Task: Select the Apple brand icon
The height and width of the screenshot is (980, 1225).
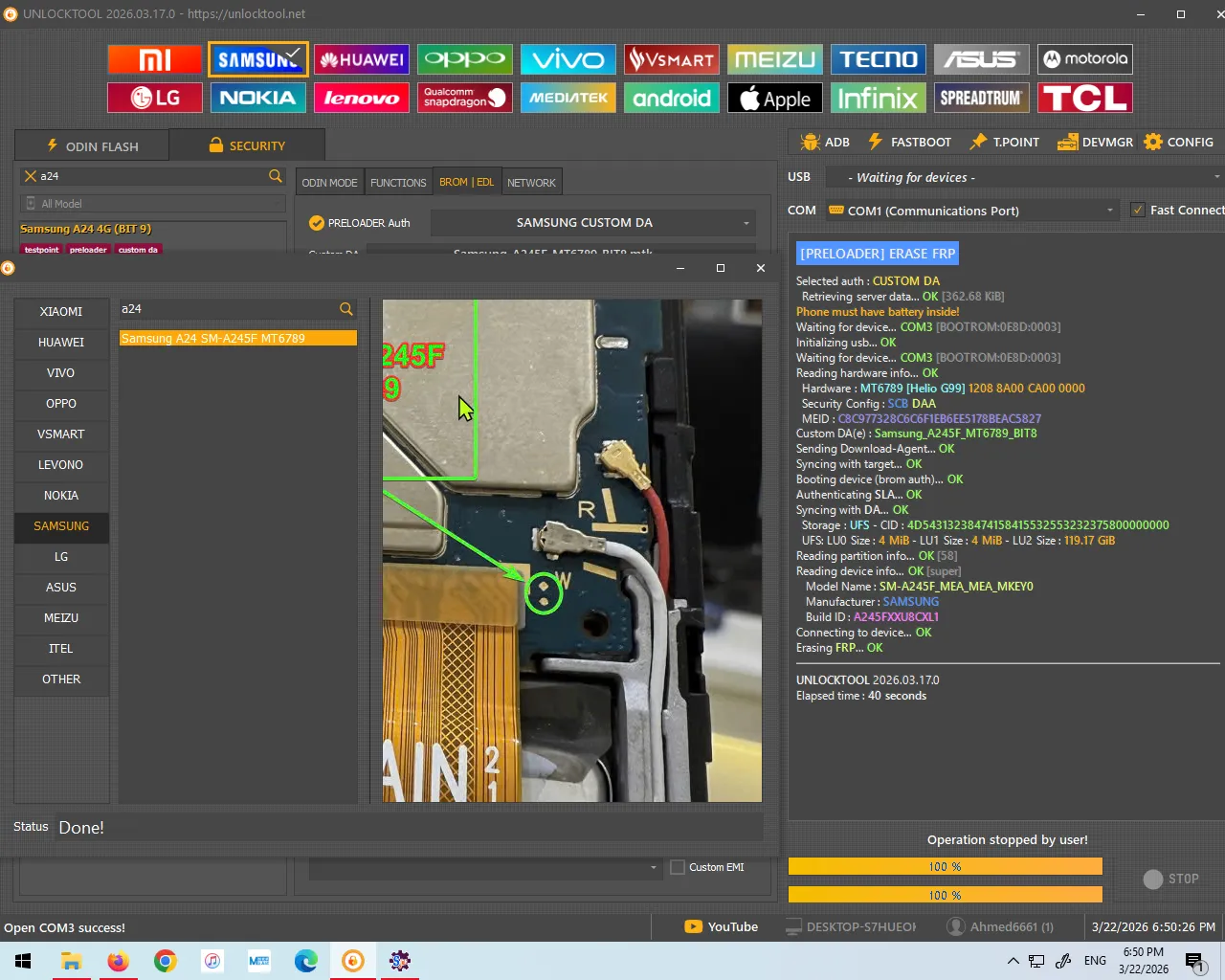Action: 775,98
